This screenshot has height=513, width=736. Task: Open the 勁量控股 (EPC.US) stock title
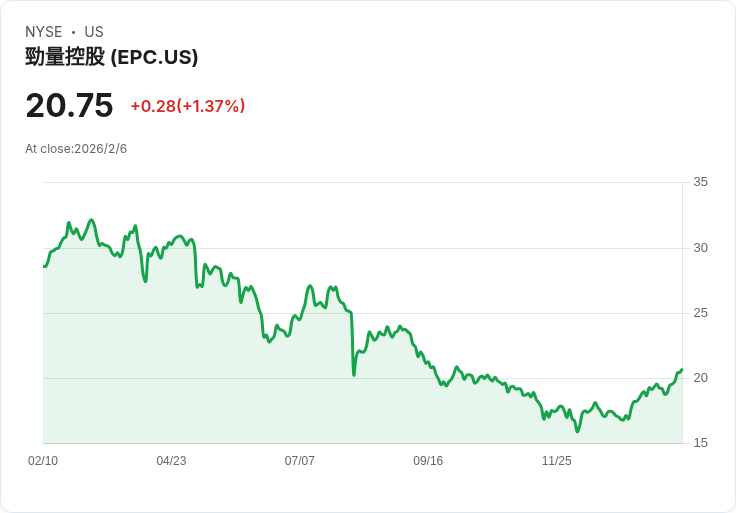pyautogui.click(x=112, y=57)
